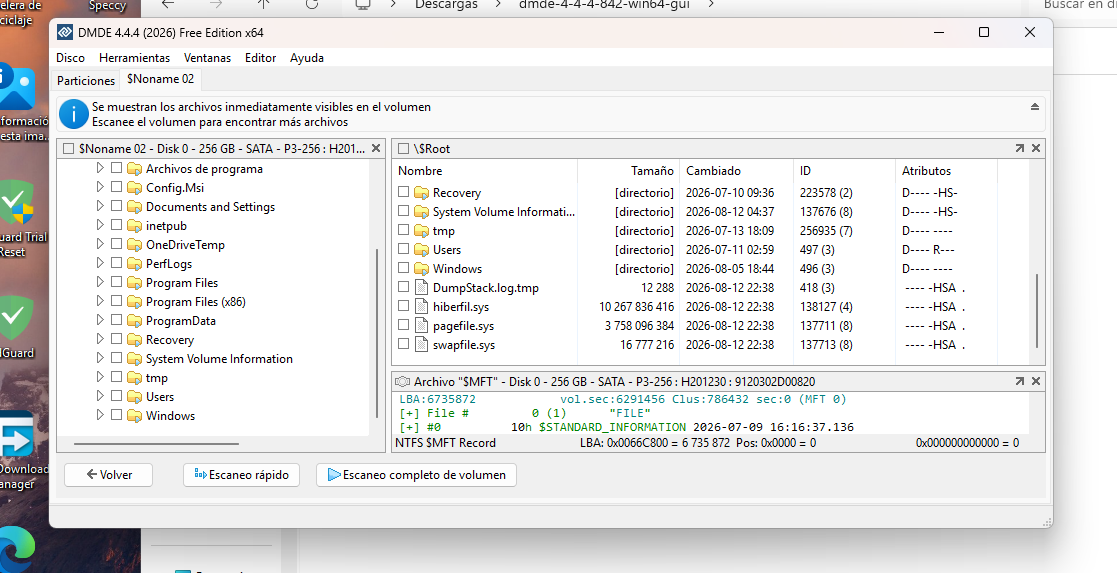Expand the [+] File # entry in MFT view
Viewport: 1117px width, 573px height.
point(409,413)
